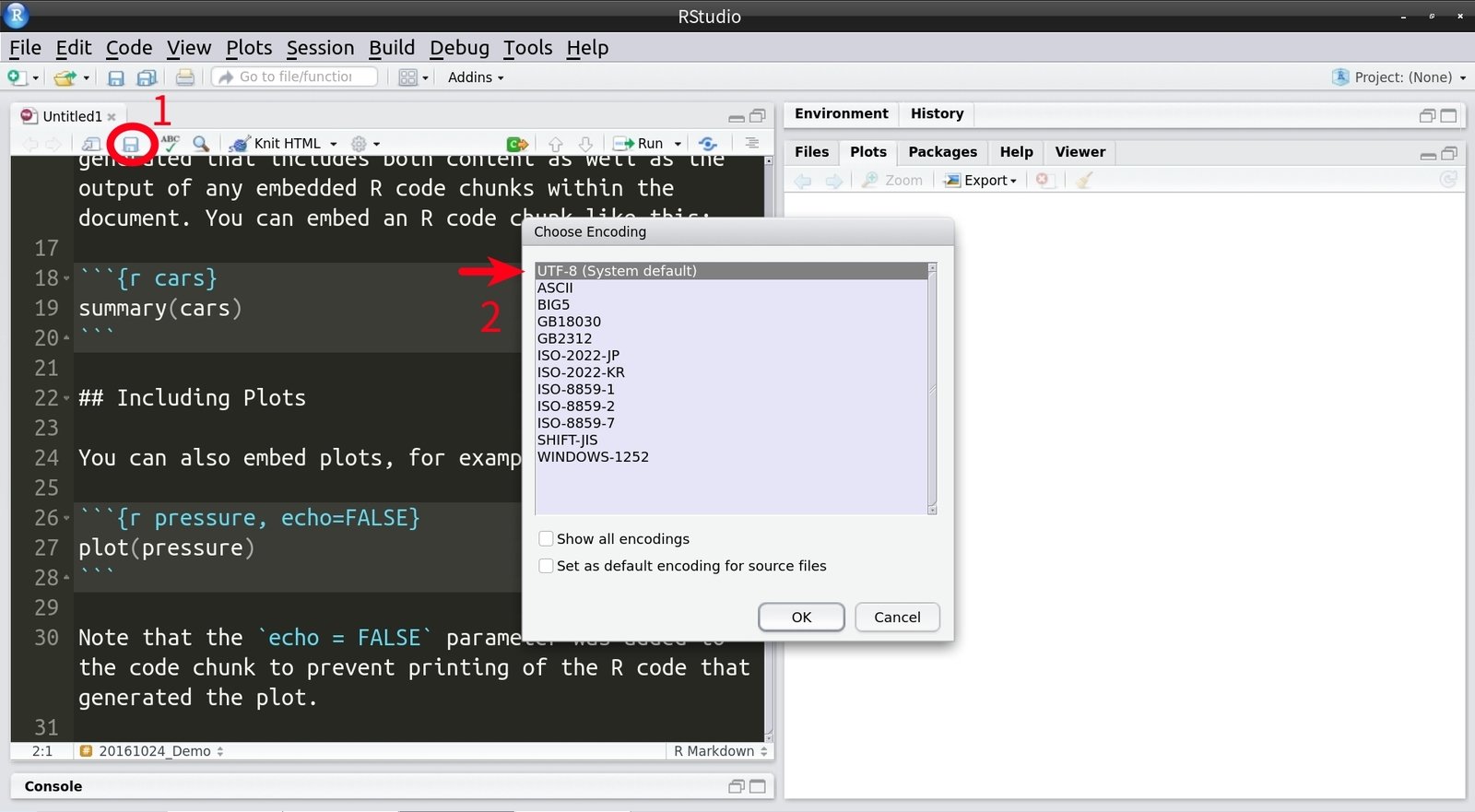The height and width of the screenshot is (812, 1475).
Task: Select the WINDOWS-1252 encoding
Action: (732, 457)
